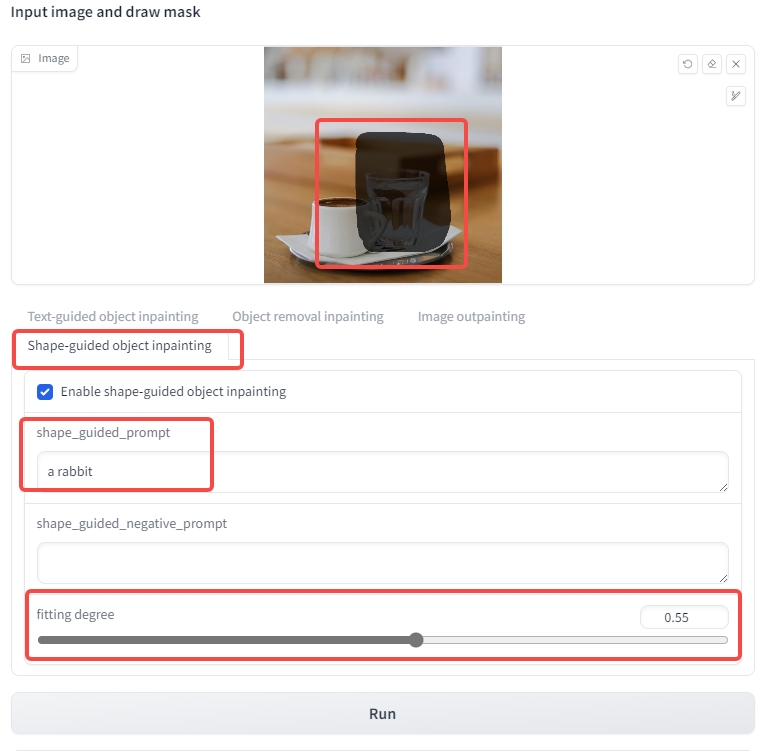764x751 pixels.
Task: Open the Object removal inpainting tab
Action: click(308, 316)
